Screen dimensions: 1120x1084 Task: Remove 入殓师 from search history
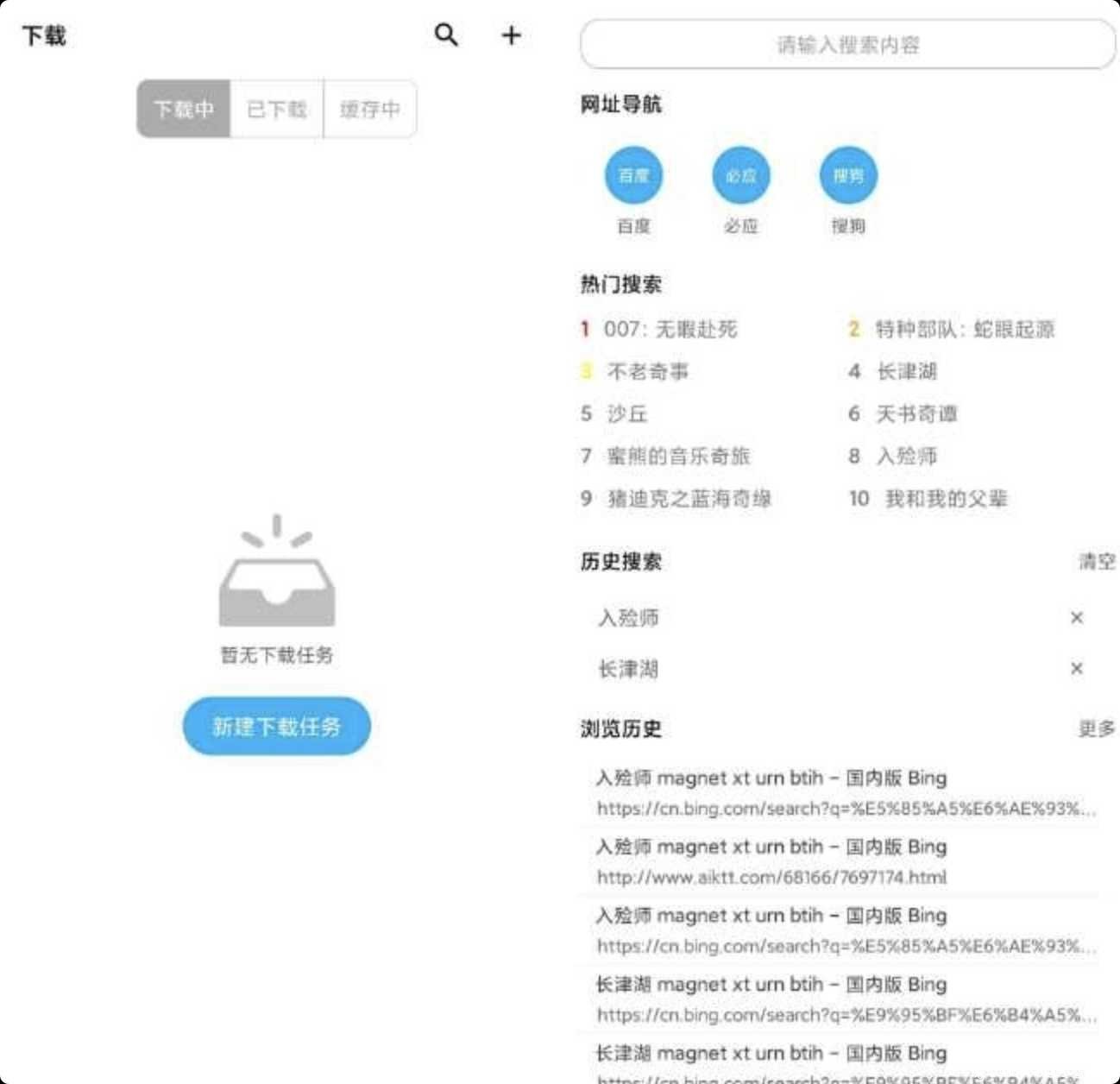coord(1076,617)
